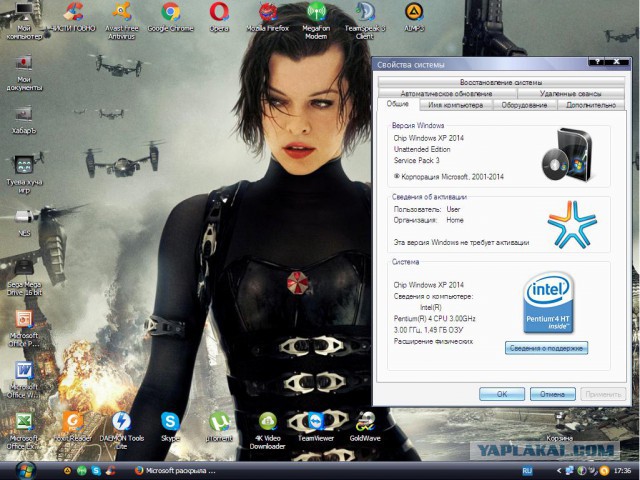
Task: Click Skype icon in quick launch
Action: point(96,471)
